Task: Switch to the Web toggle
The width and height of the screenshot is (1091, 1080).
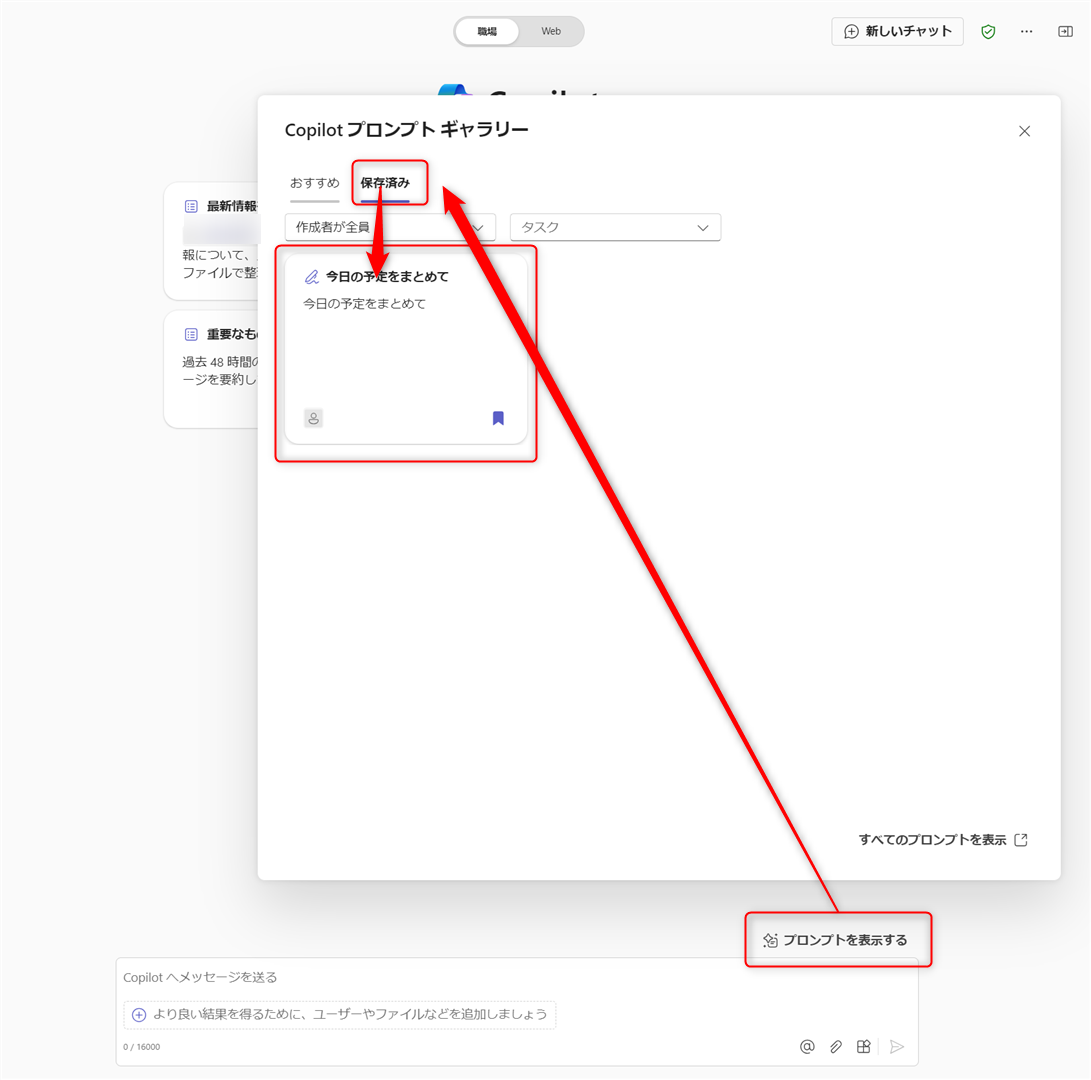Action: [551, 31]
